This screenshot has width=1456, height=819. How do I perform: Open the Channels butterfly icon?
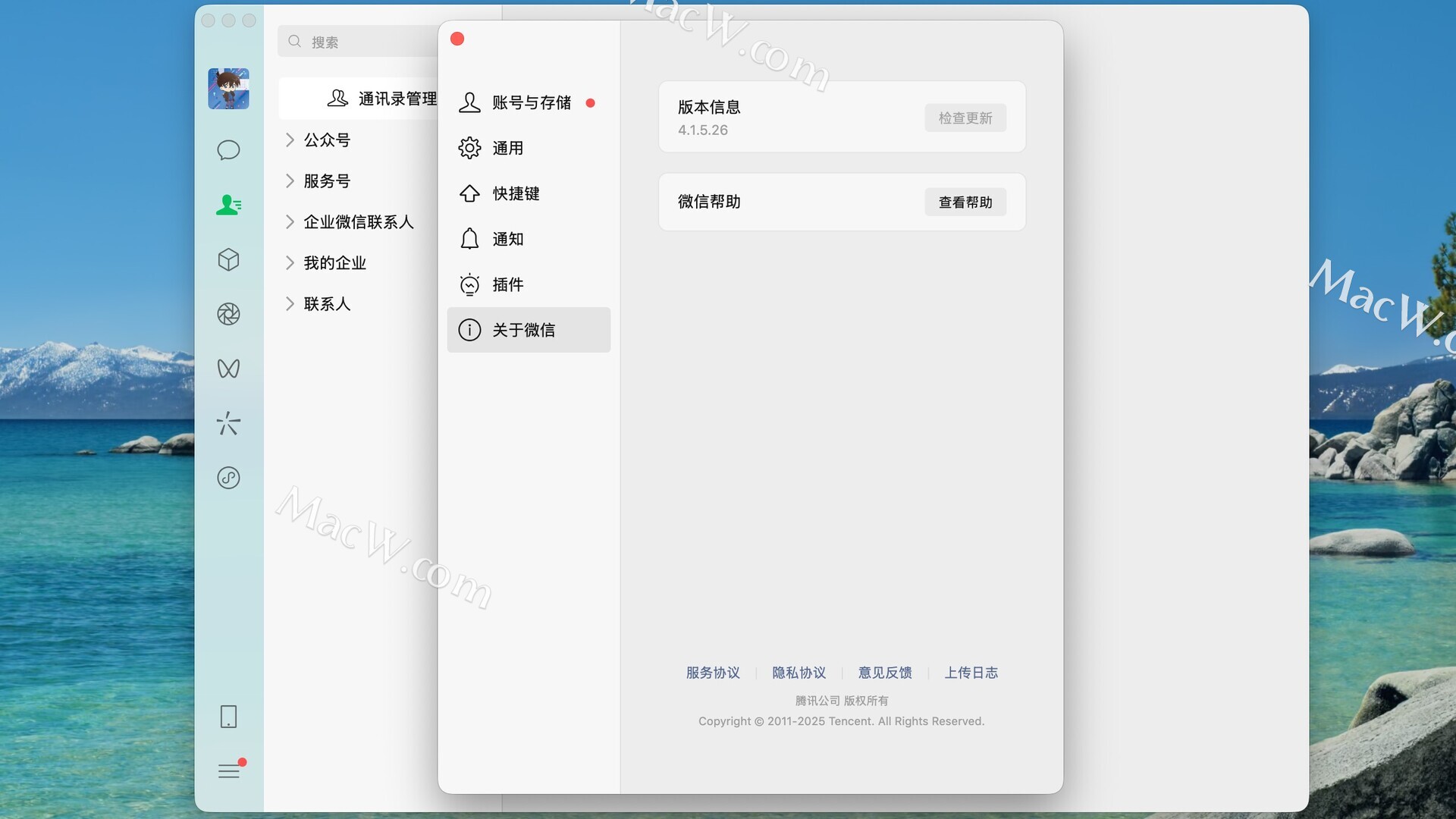point(228,369)
